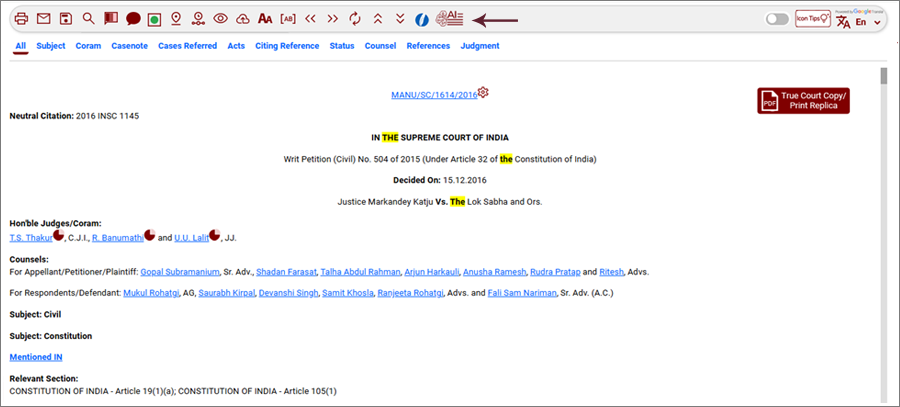
Task: Switch to the Acts tab
Action: (x=236, y=46)
